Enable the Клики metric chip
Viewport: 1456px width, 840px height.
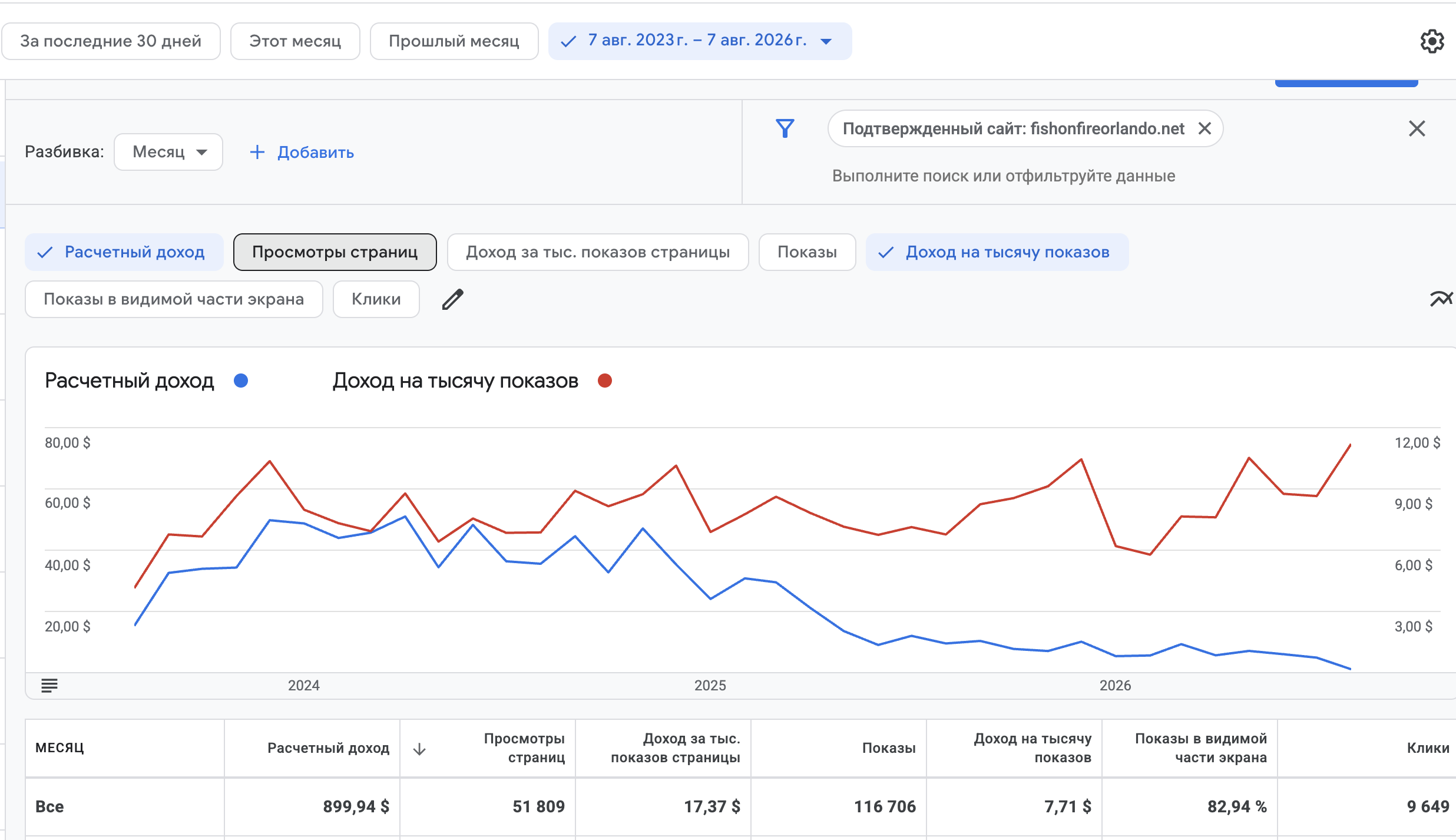(x=376, y=299)
